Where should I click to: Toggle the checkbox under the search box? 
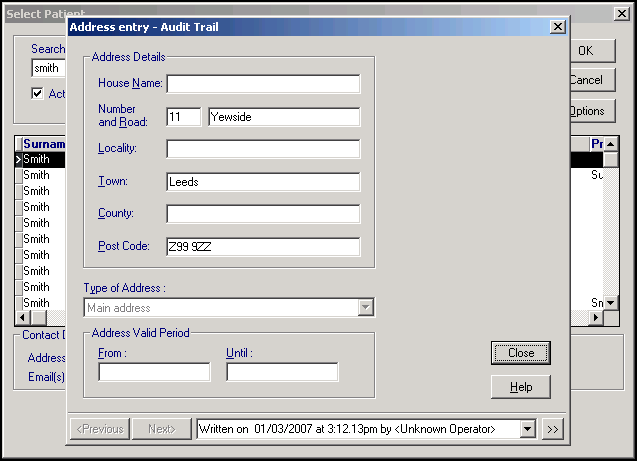(38, 93)
